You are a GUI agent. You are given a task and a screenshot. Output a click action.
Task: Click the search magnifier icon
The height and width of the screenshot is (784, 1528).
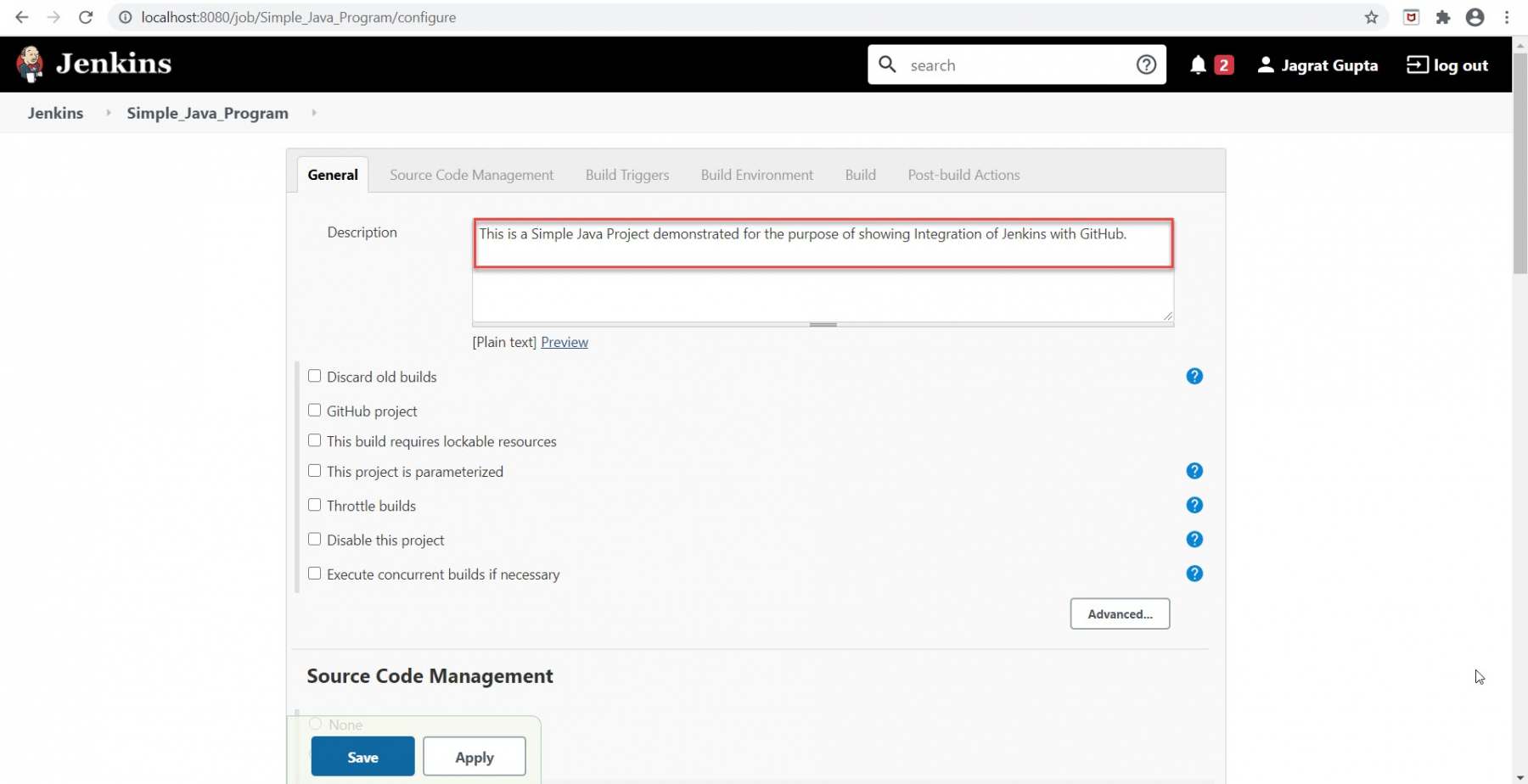tap(887, 64)
